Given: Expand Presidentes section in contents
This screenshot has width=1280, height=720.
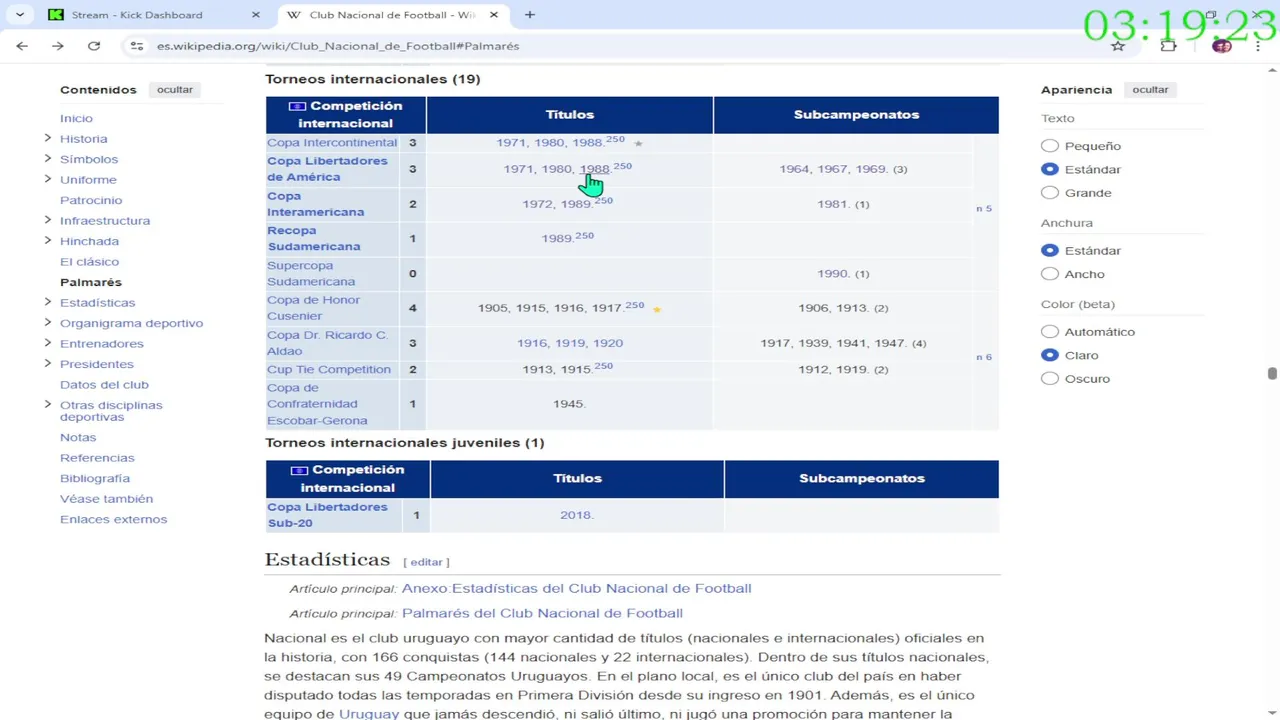Looking at the screenshot, I should (x=47, y=364).
